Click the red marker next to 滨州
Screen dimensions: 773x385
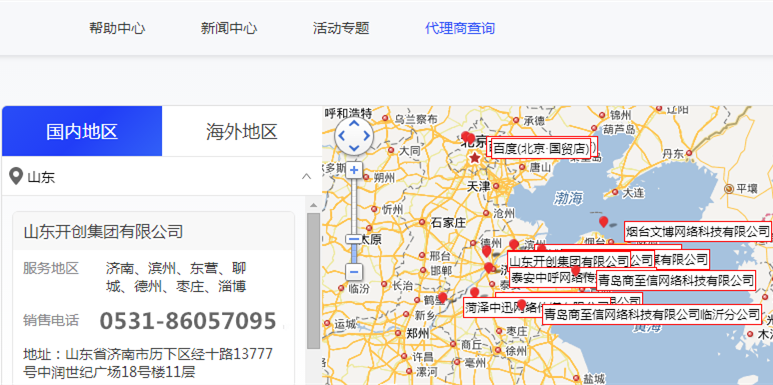(x=514, y=244)
